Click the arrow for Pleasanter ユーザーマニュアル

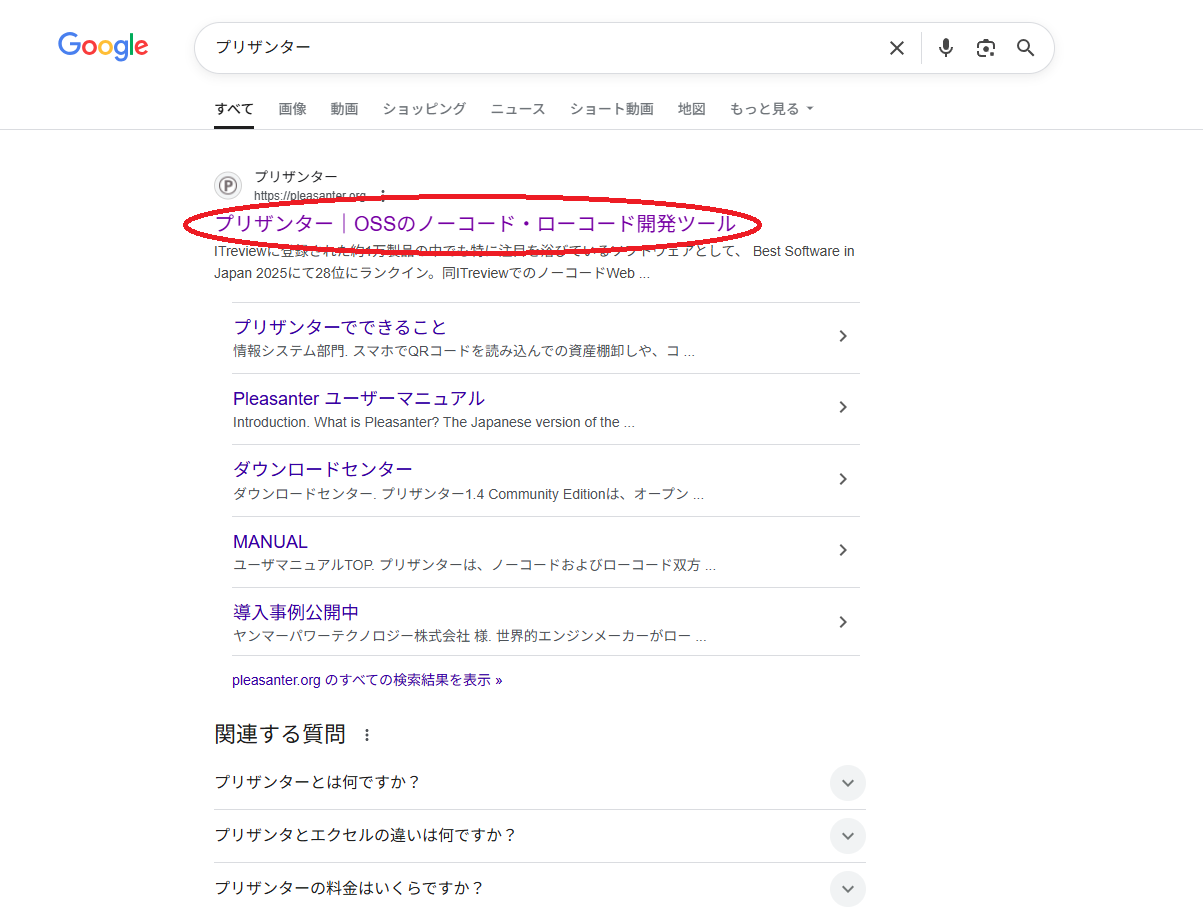[843, 407]
